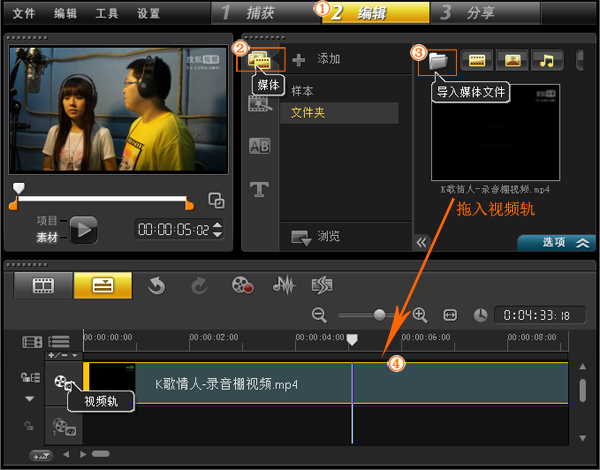Toggle audio filter in library
This screenshot has width=600, height=470.
[547, 60]
